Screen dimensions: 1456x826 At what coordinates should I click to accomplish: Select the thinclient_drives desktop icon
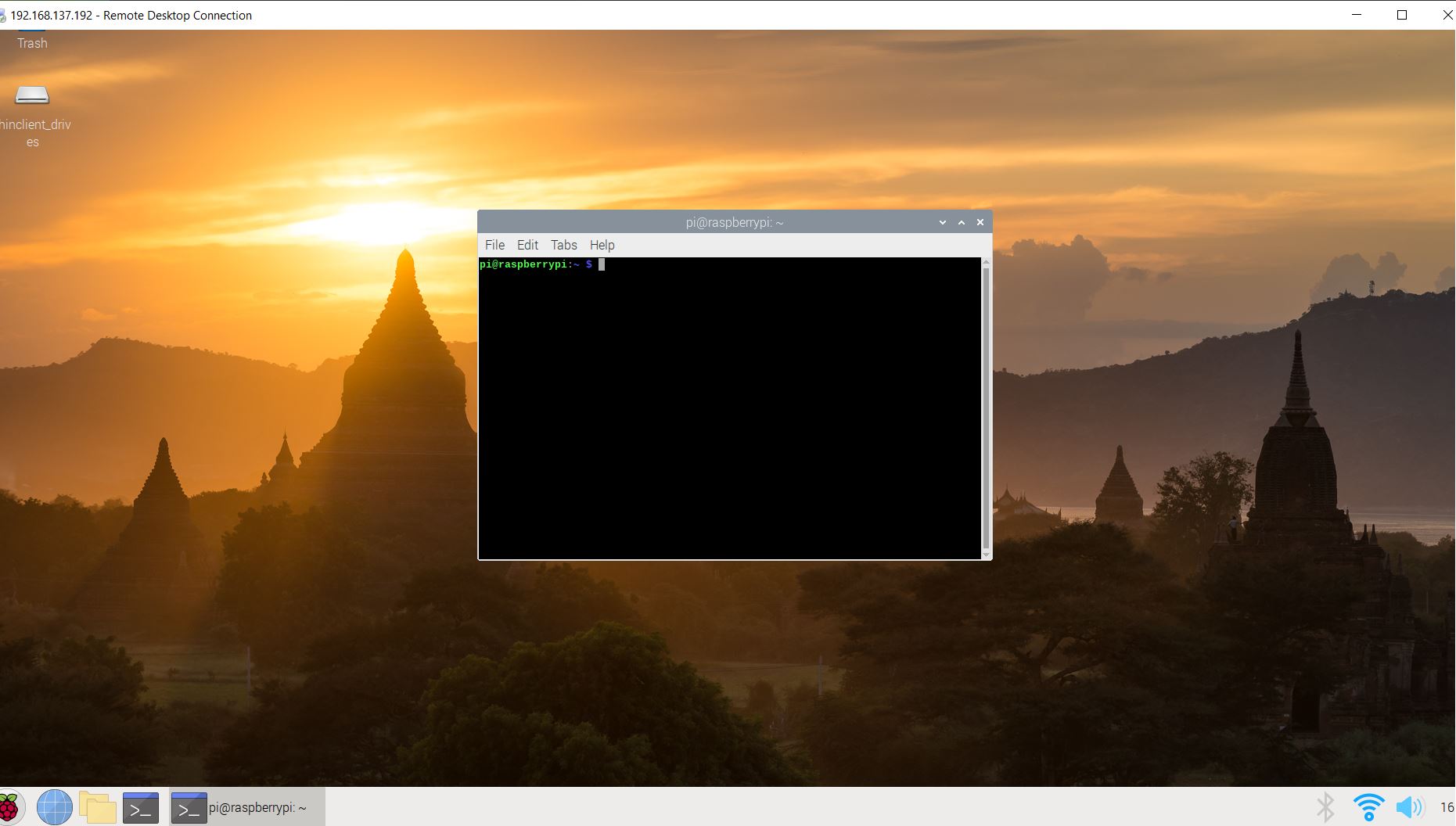pyautogui.click(x=33, y=116)
